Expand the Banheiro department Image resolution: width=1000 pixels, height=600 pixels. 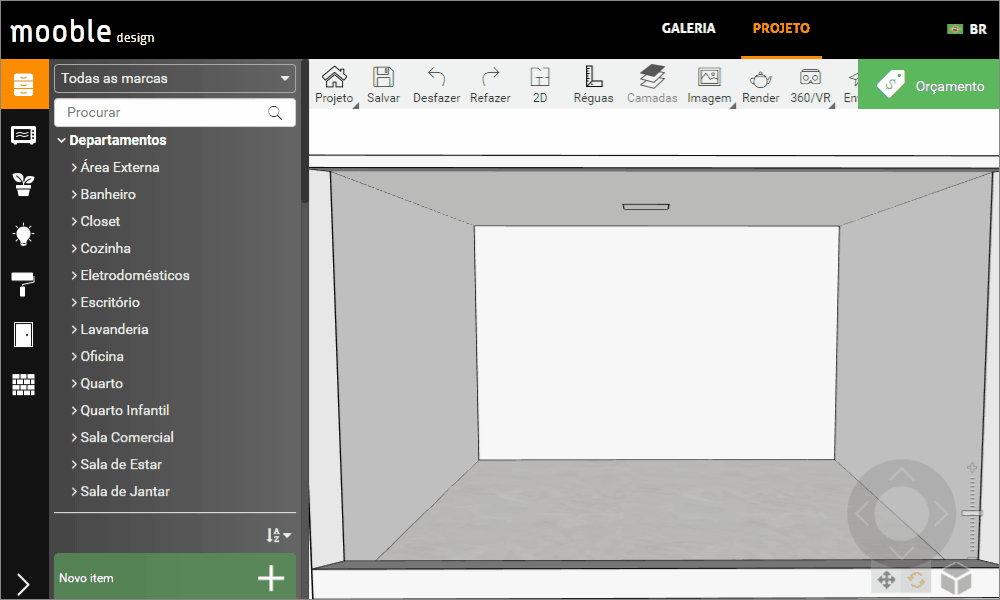(103, 194)
